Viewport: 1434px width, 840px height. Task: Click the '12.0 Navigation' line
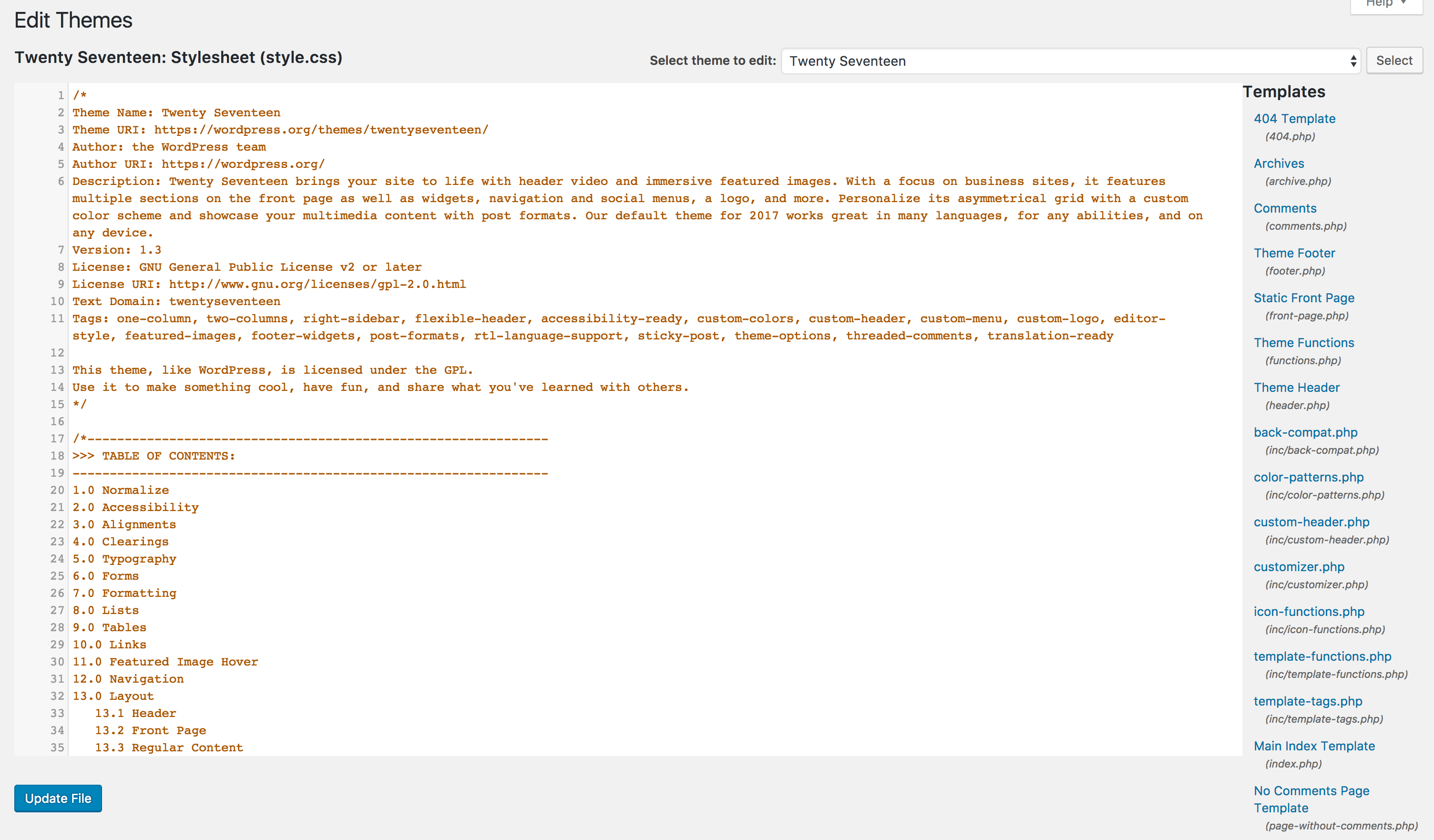(128, 679)
